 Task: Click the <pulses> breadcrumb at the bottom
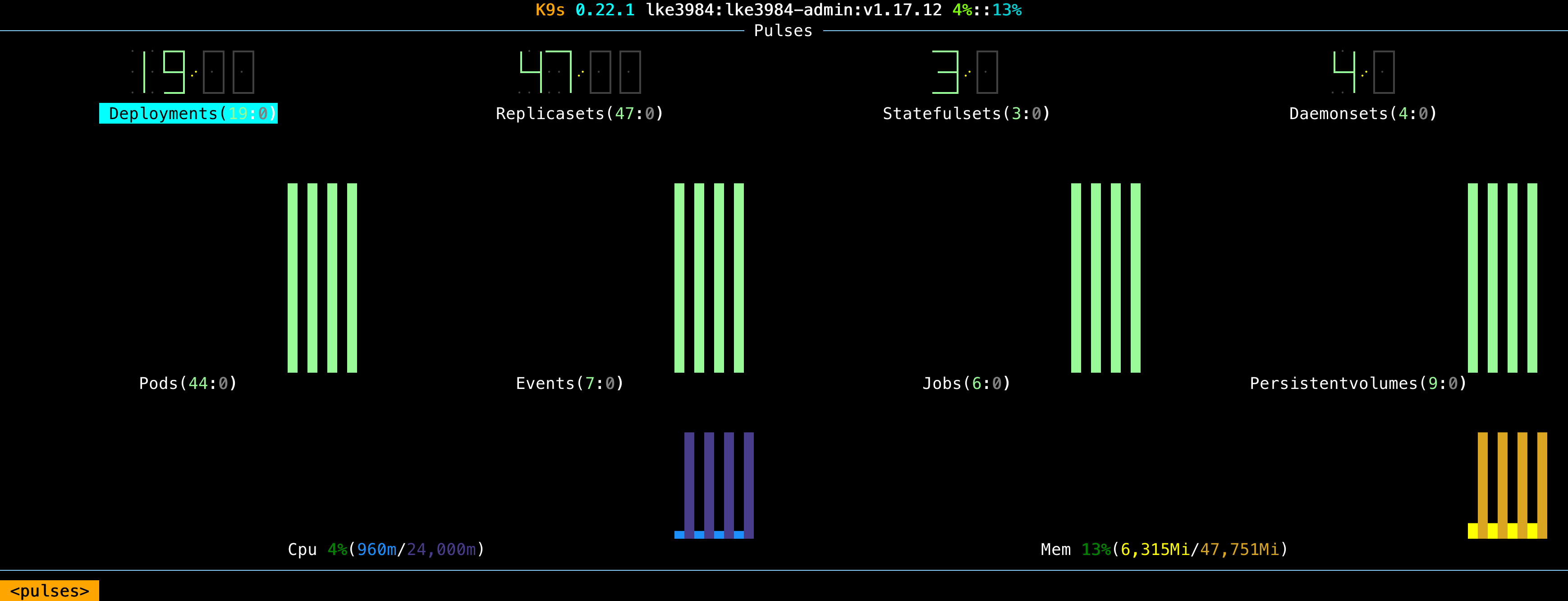click(50, 591)
